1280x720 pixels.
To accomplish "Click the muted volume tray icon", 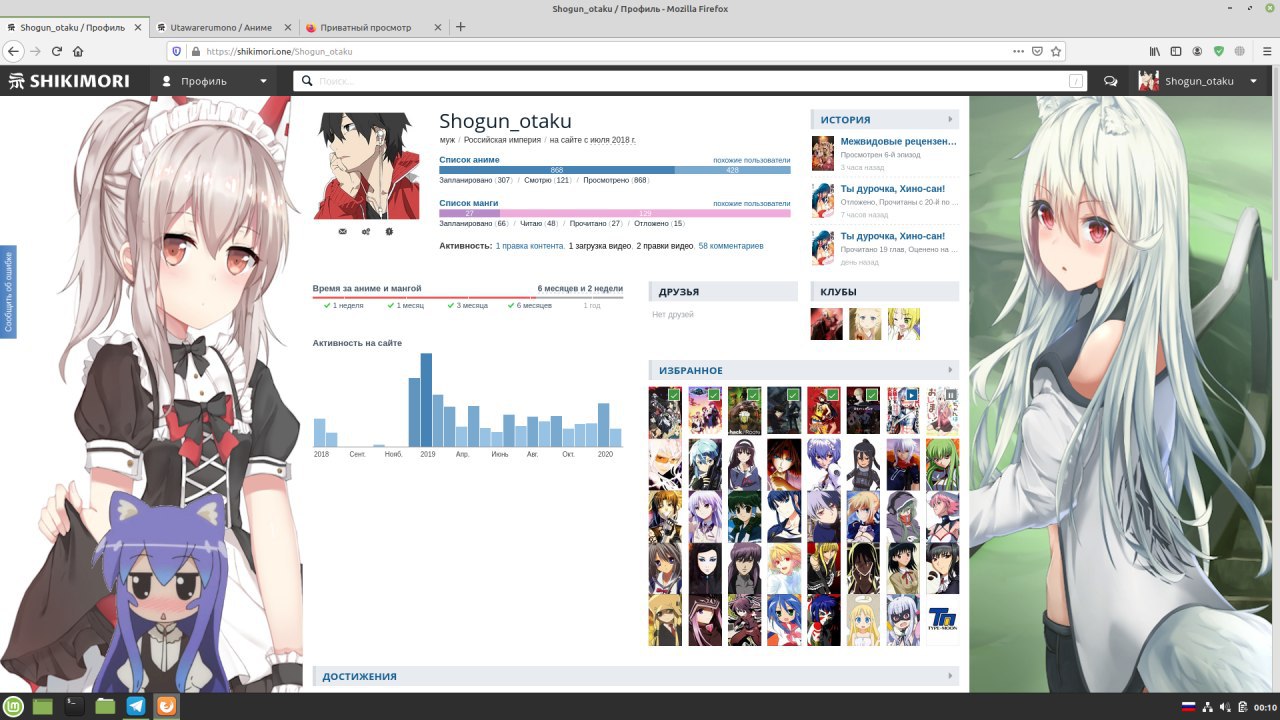I will (1227, 707).
